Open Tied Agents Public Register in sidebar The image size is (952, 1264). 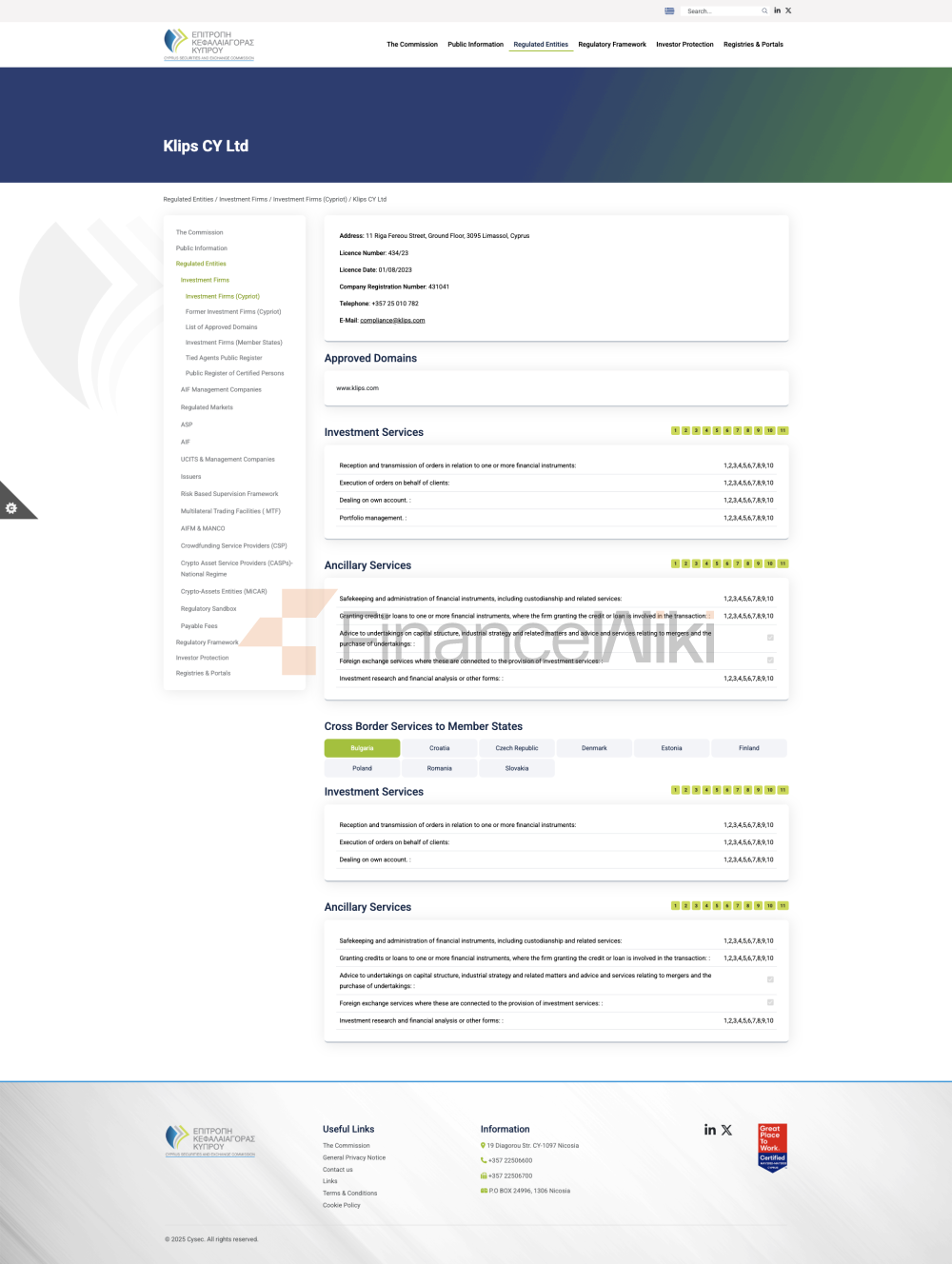[224, 358]
